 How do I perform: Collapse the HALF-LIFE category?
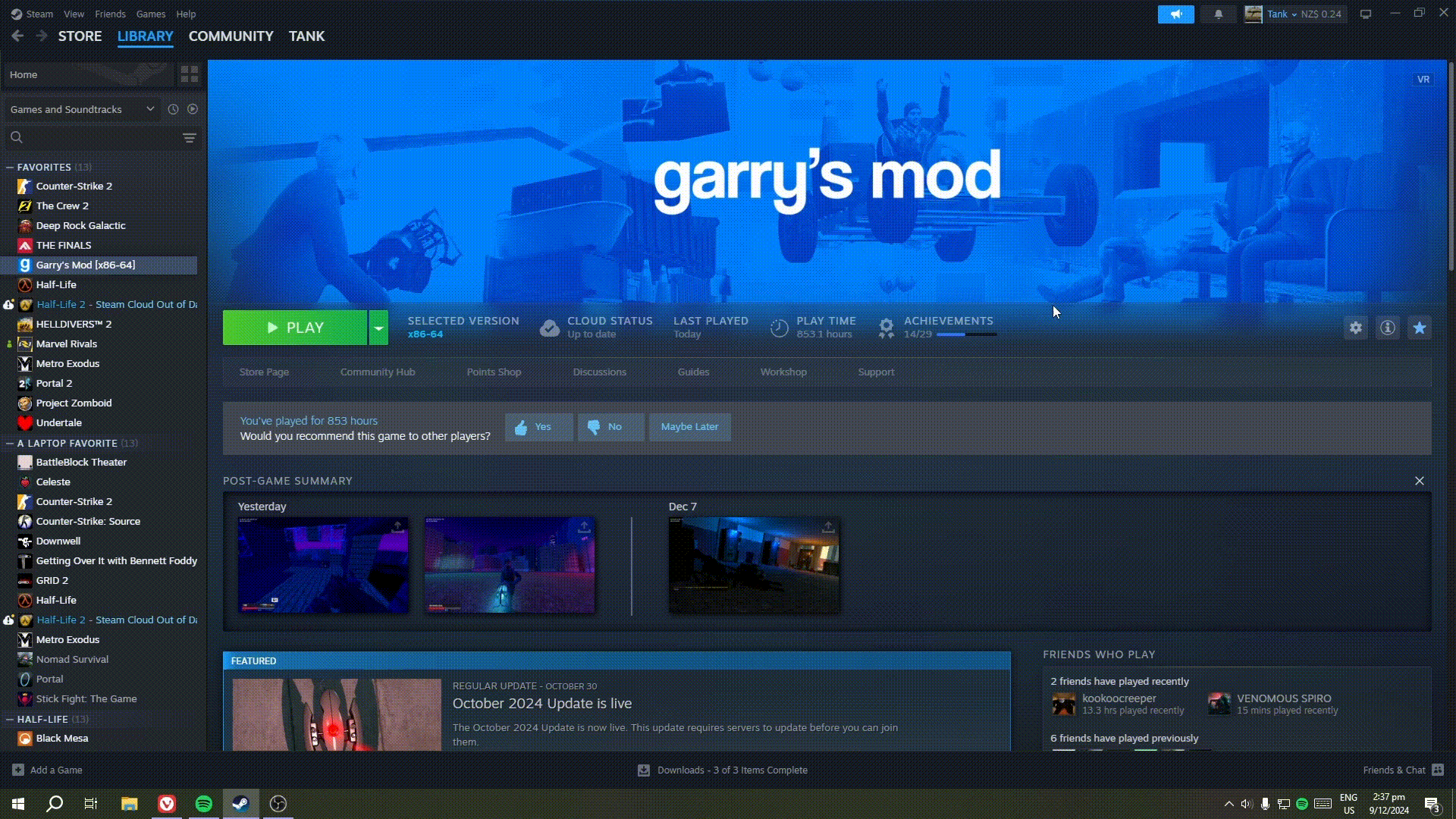(10, 719)
